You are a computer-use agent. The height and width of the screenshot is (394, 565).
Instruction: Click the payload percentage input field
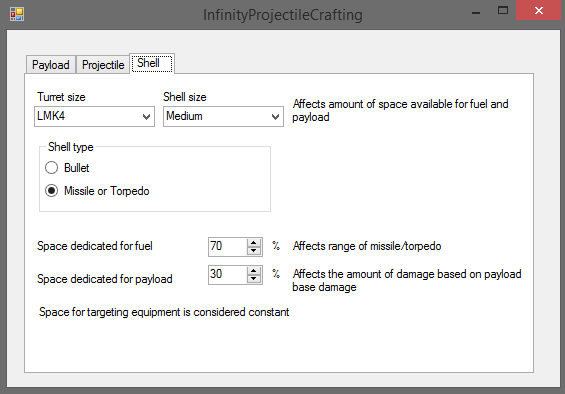click(228, 275)
